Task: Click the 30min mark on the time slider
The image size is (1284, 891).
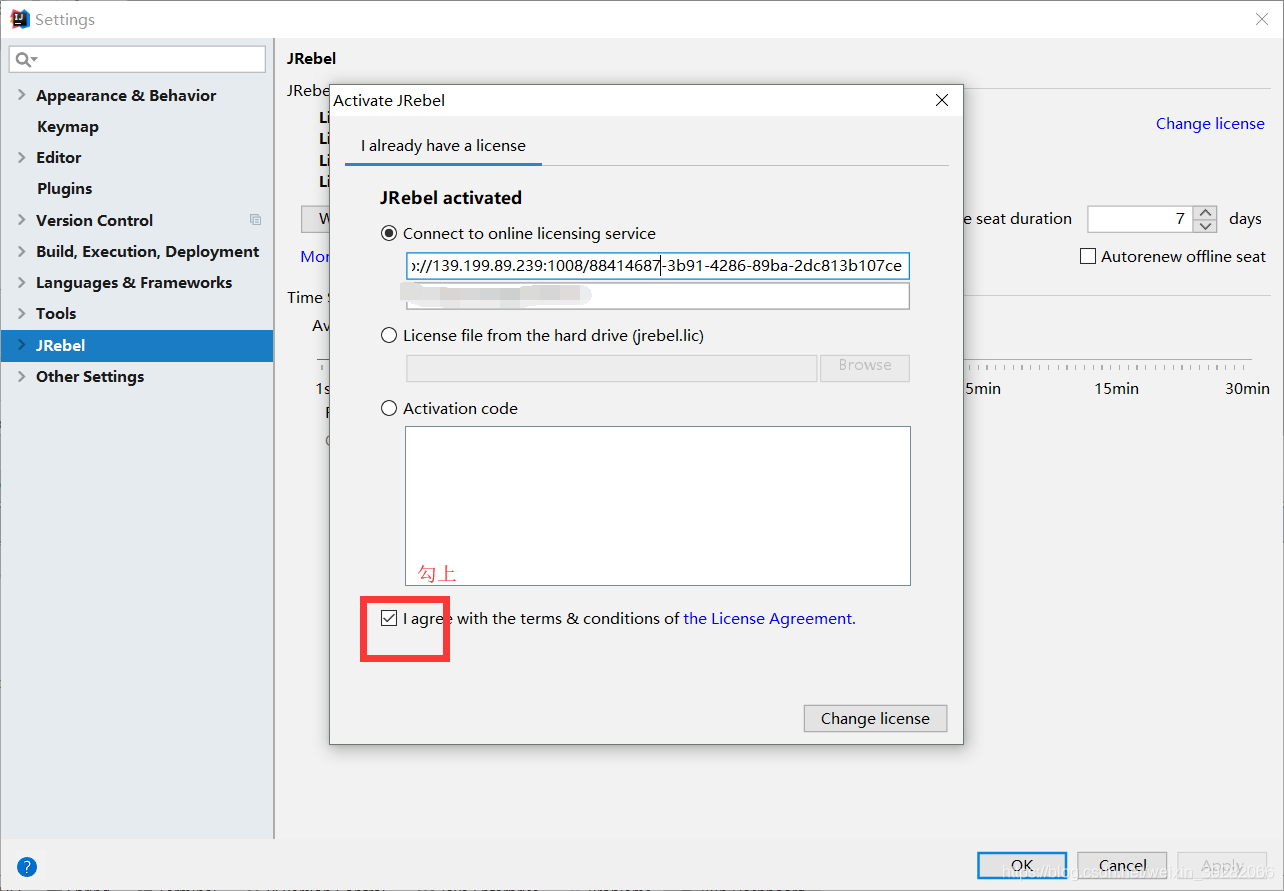Action: [x=1247, y=388]
